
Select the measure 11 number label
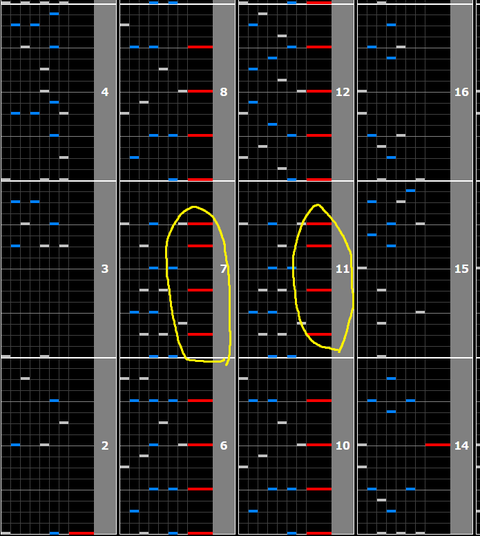click(343, 269)
